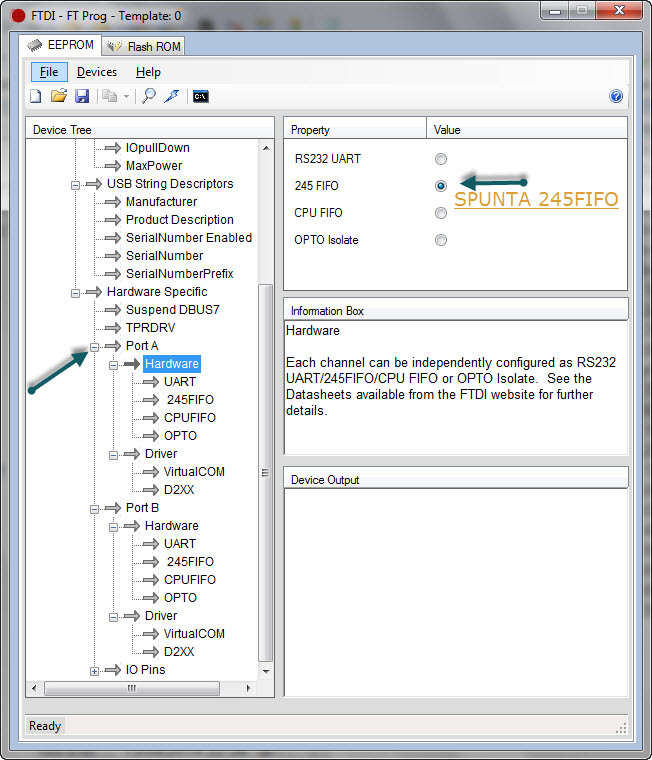Select D2XX under Port A Driver
The height and width of the screenshot is (760, 652).
[x=179, y=490]
